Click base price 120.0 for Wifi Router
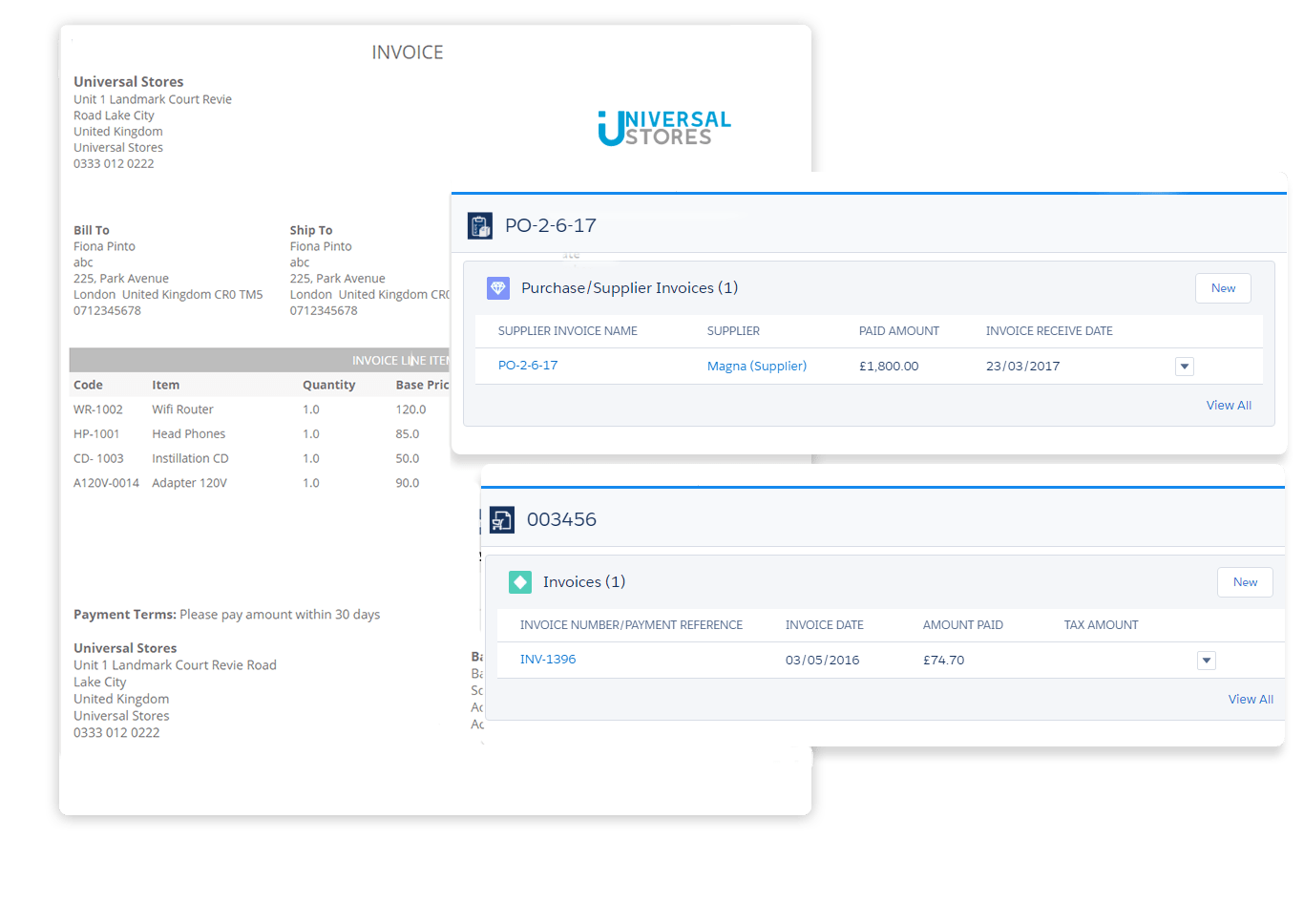1304x924 pixels. point(411,409)
